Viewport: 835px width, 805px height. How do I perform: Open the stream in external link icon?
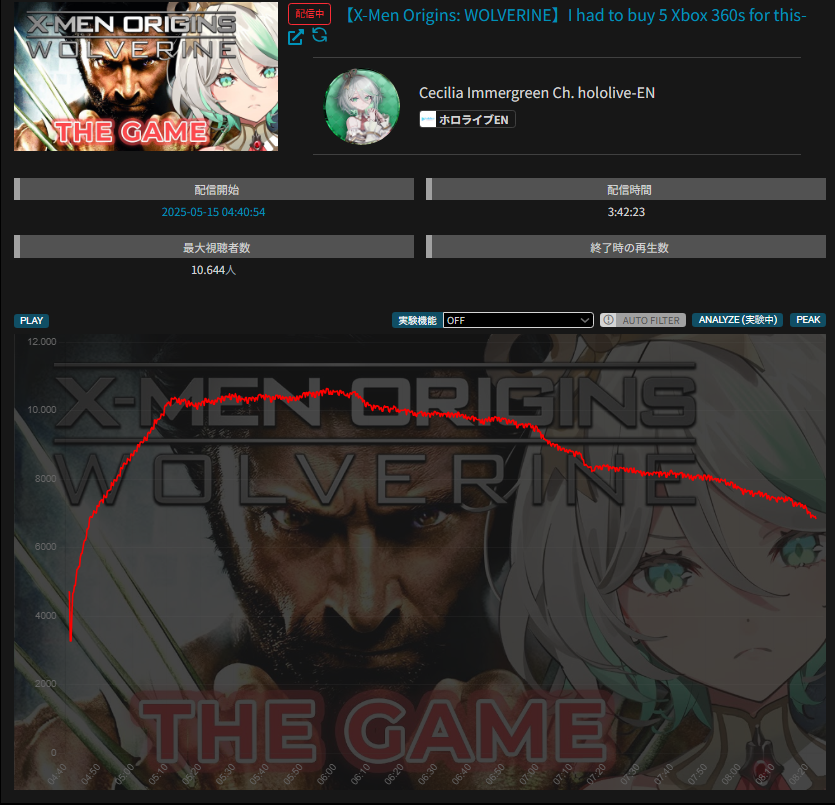[296, 37]
